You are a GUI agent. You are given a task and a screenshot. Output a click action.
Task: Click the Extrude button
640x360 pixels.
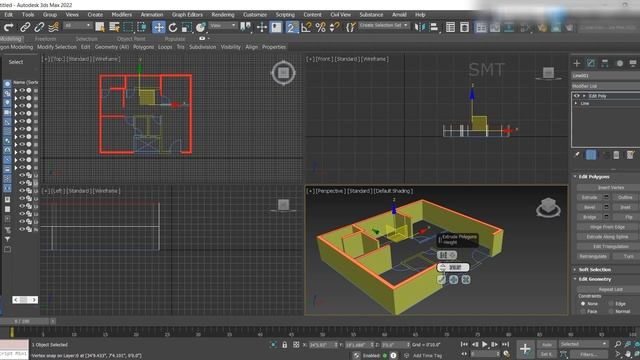tap(589, 198)
